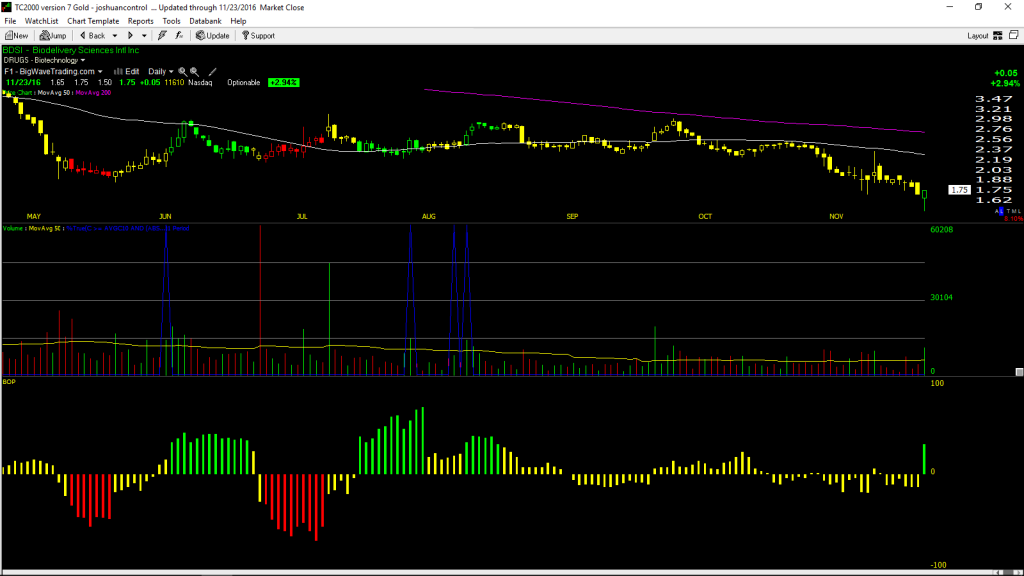The width and height of the screenshot is (1024, 576).
Task: Click the window tile icon beside Layout
Action: [x=1014, y=35]
